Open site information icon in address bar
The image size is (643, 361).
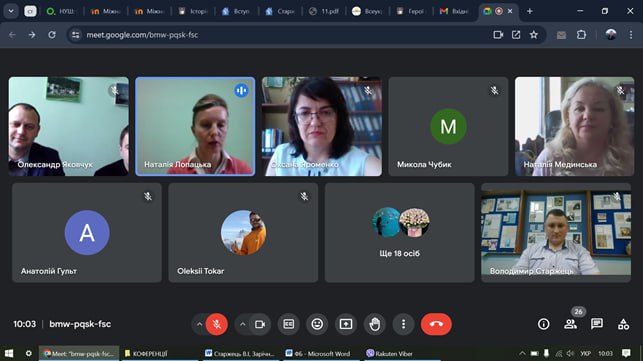click(x=76, y=35)
